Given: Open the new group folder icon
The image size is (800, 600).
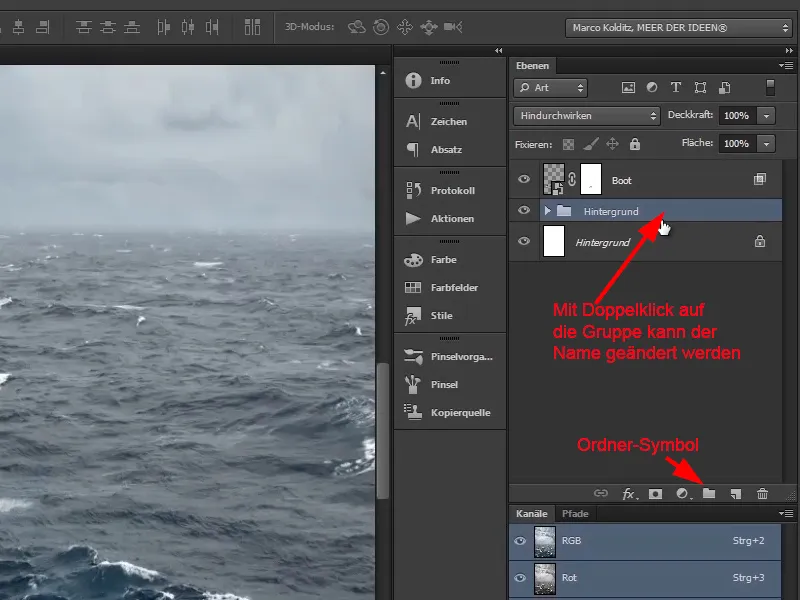Looking at the screenshot, I should 709,493.
